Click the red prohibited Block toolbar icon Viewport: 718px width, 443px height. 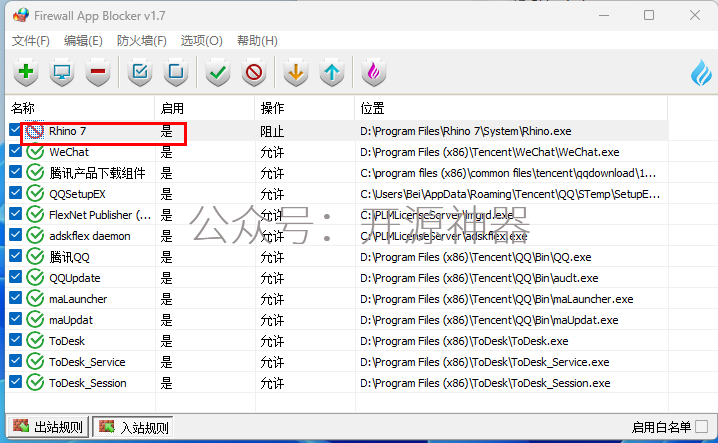coord(254,72)
